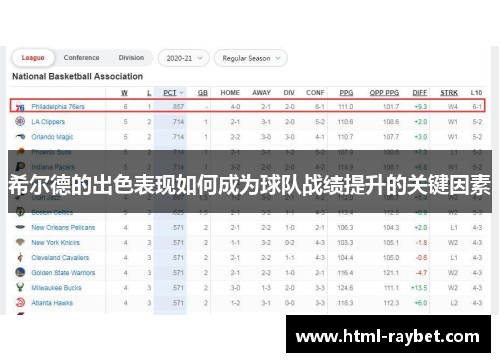
Task: Click the Hawks L2 streak value
Action: coord(454,303)
